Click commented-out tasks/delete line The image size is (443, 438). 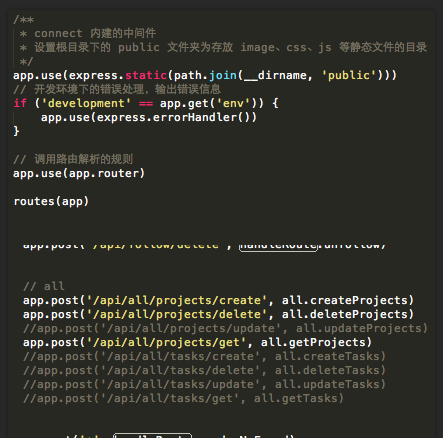click(x=204, y=370)
